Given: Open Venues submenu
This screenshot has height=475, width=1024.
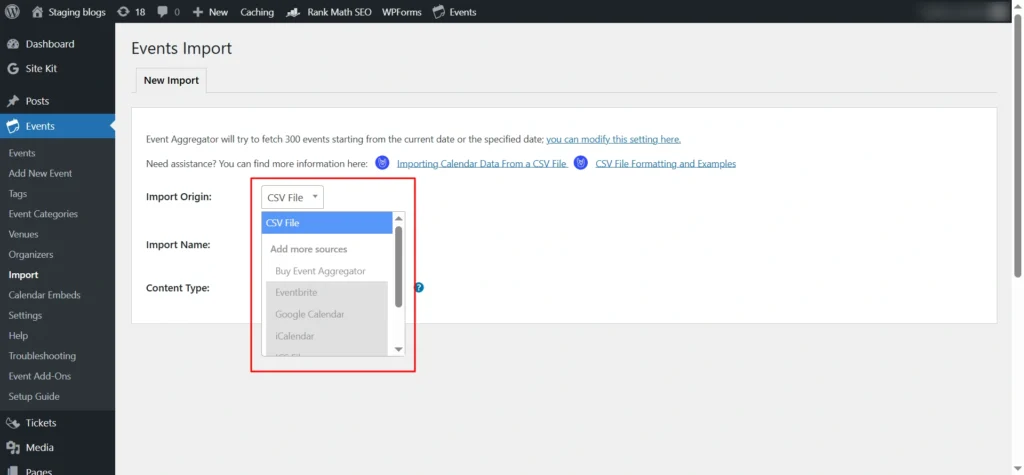Looking at the screenshot, I should [24, 235].
